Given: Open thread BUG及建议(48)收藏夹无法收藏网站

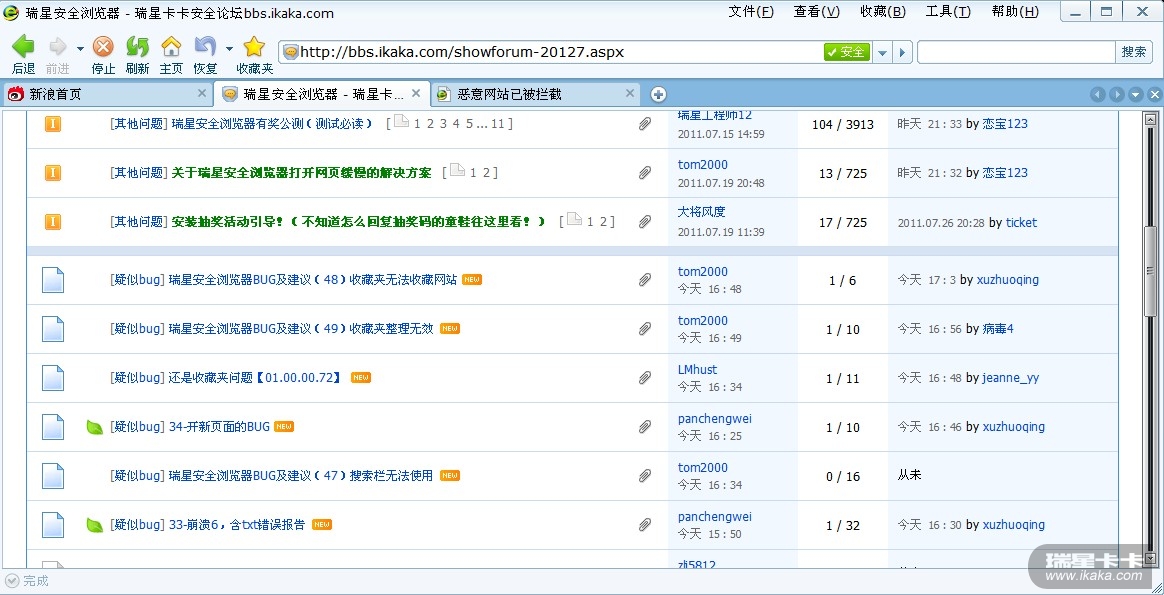Looking at the screenshot, I should coord(313,280).
